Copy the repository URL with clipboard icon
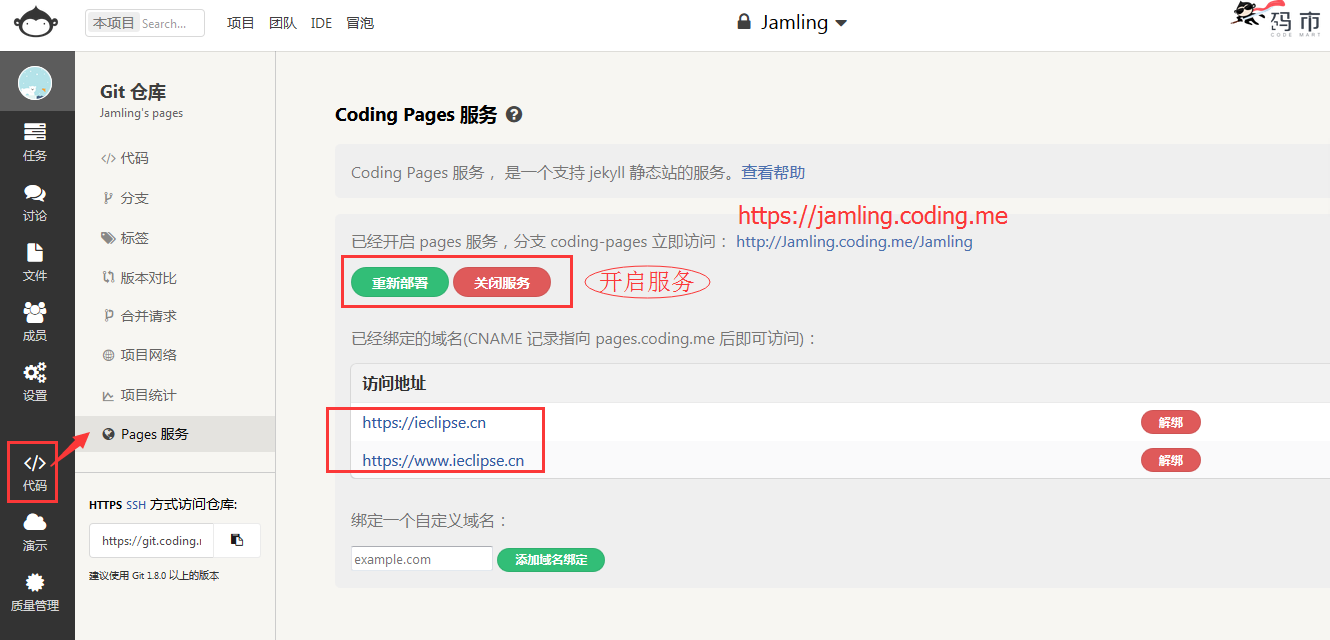The image size is (1330, 640). 237,540
